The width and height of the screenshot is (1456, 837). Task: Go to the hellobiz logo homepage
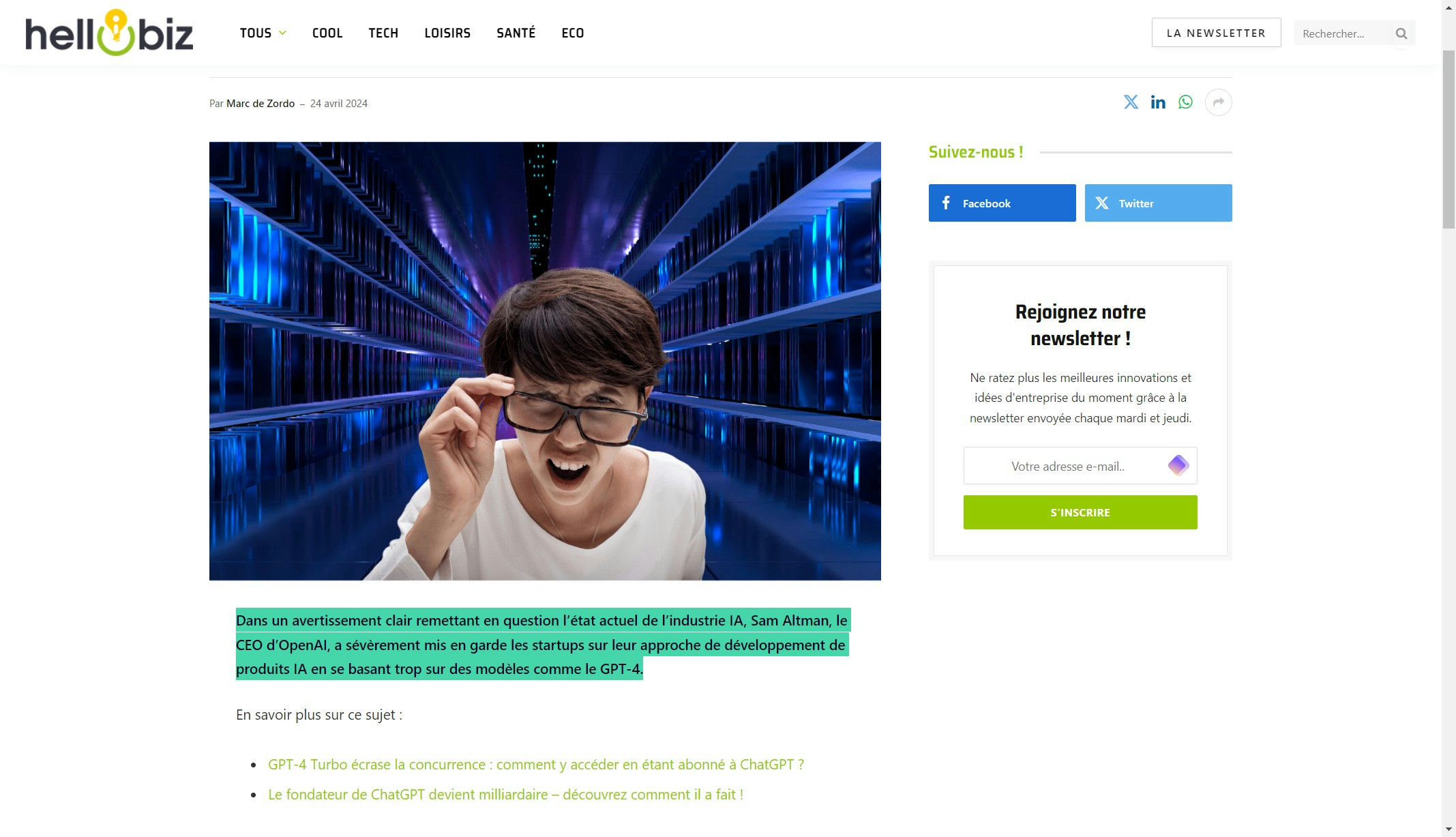(x=109, y=33)
